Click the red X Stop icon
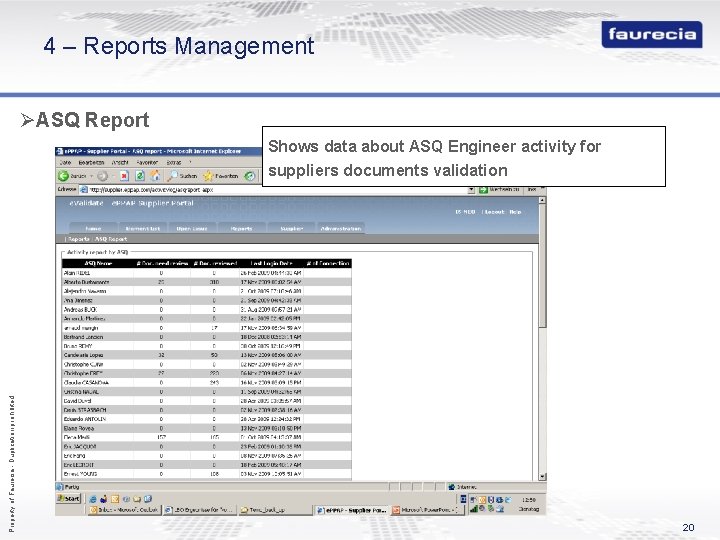The image size is (720, 540). point(124,176)
